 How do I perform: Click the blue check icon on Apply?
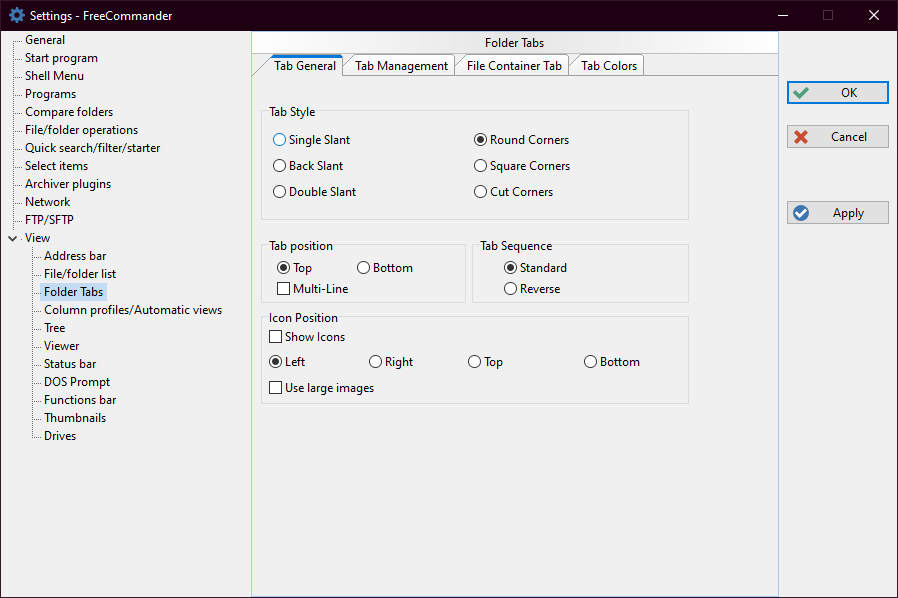pos(801,213)
